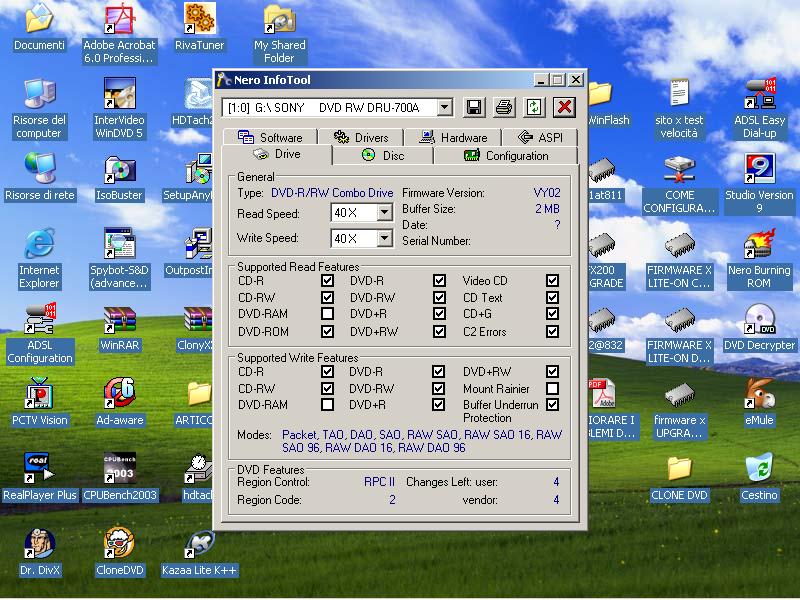This screenshot has height=600, width=800.
Task: Switch to the Software tab
Action: pyautogui.click(x=270, y=137)
